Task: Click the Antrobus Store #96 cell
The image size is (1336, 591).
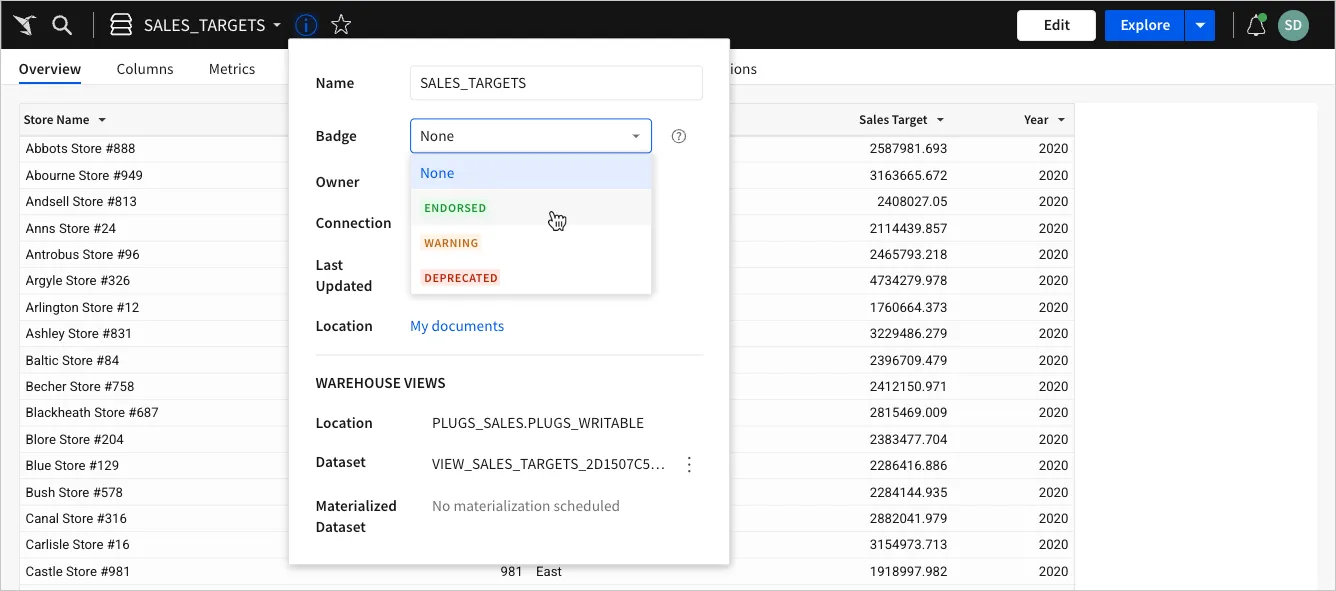Action: click(83, 254)
